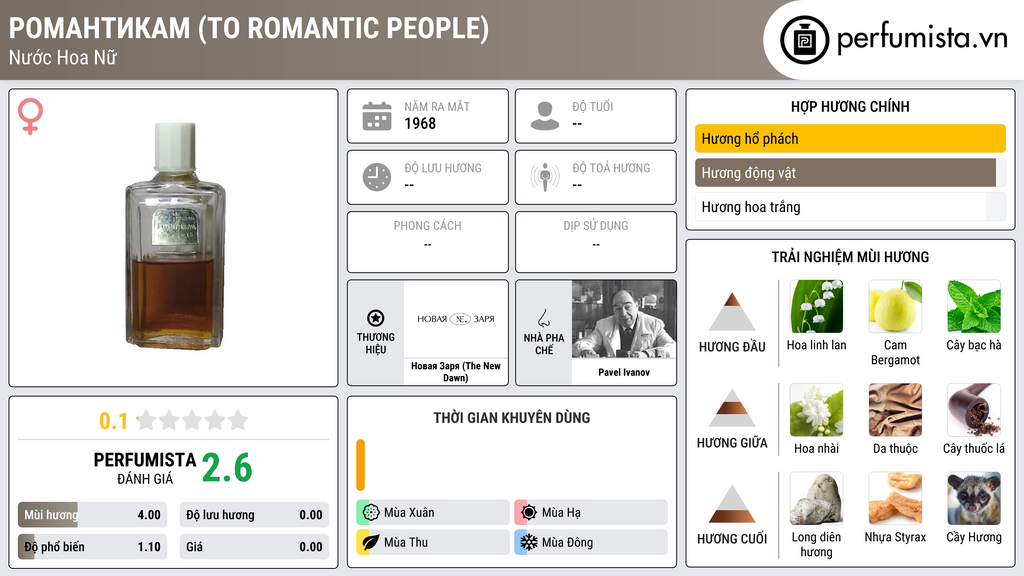Click the Hương động vật accord bar
1024x576 pixels.
[850, 173]
